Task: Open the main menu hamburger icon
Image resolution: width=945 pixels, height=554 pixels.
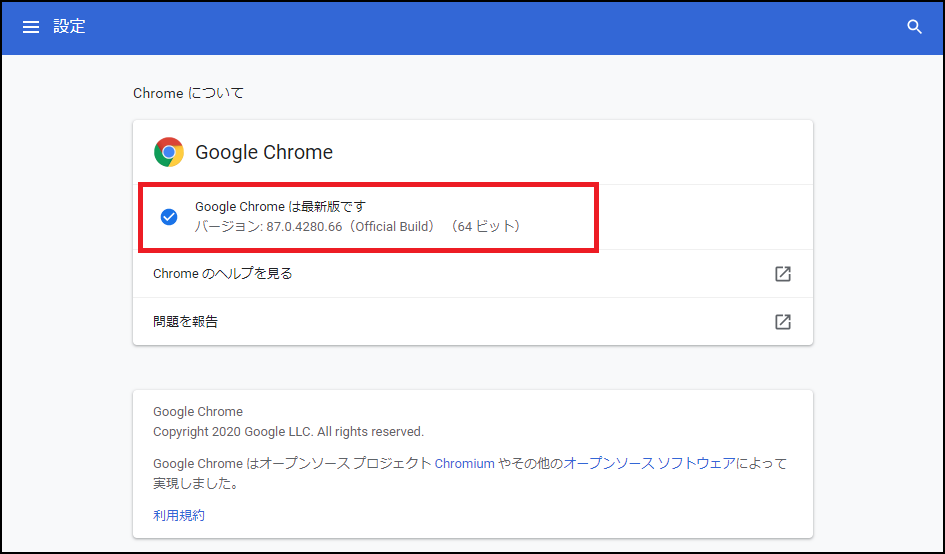Action: tap(31, 27)
